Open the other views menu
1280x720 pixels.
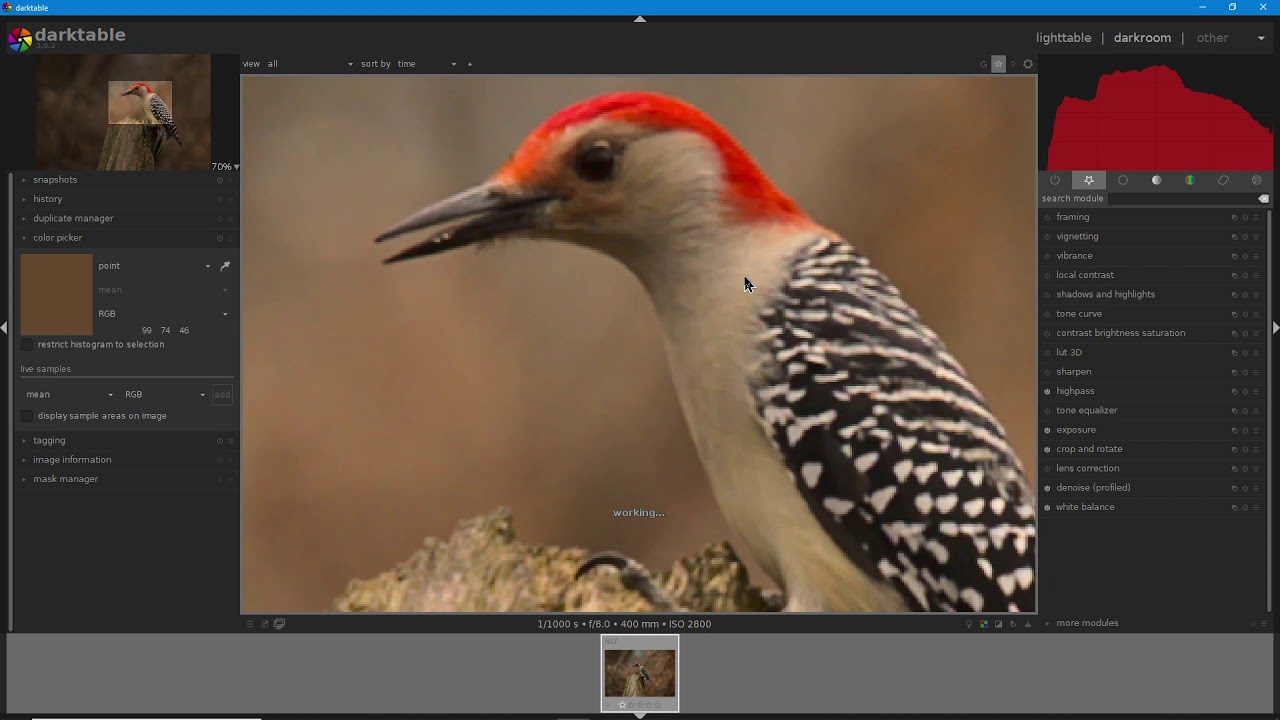pyautogui.click(x=1212, y=38)
